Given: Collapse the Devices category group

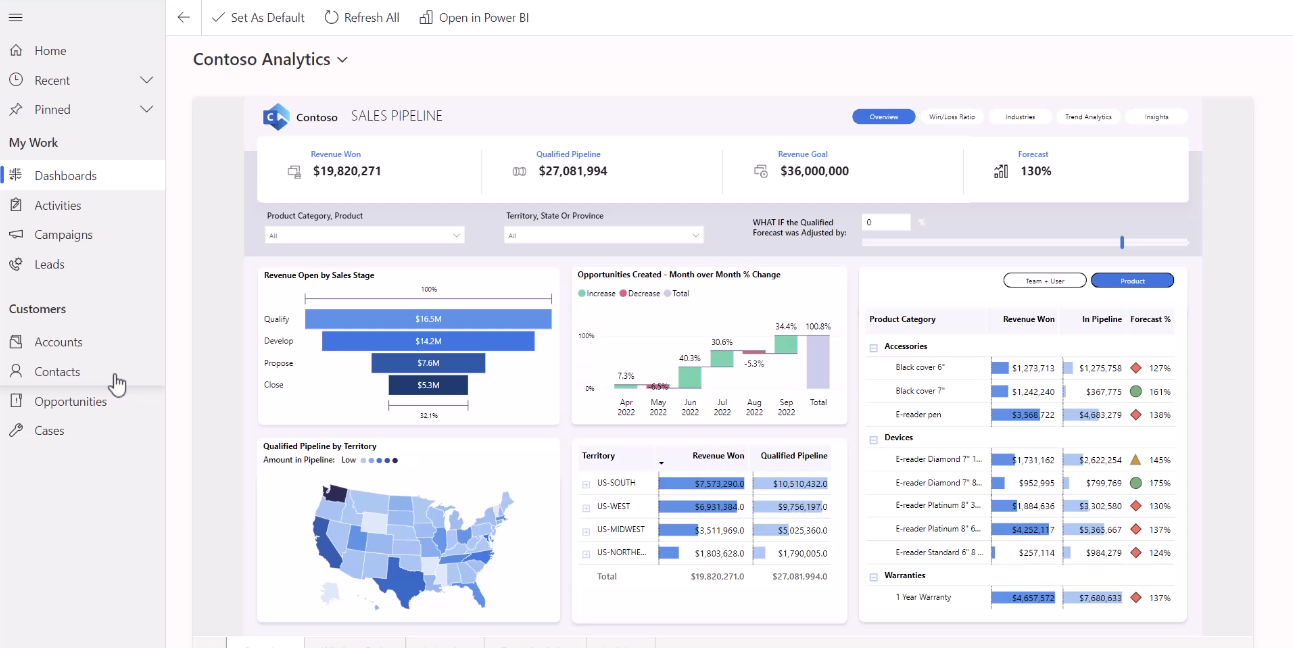Looking at the screenshot, I should pyautogui.click(x=873, y=438).
